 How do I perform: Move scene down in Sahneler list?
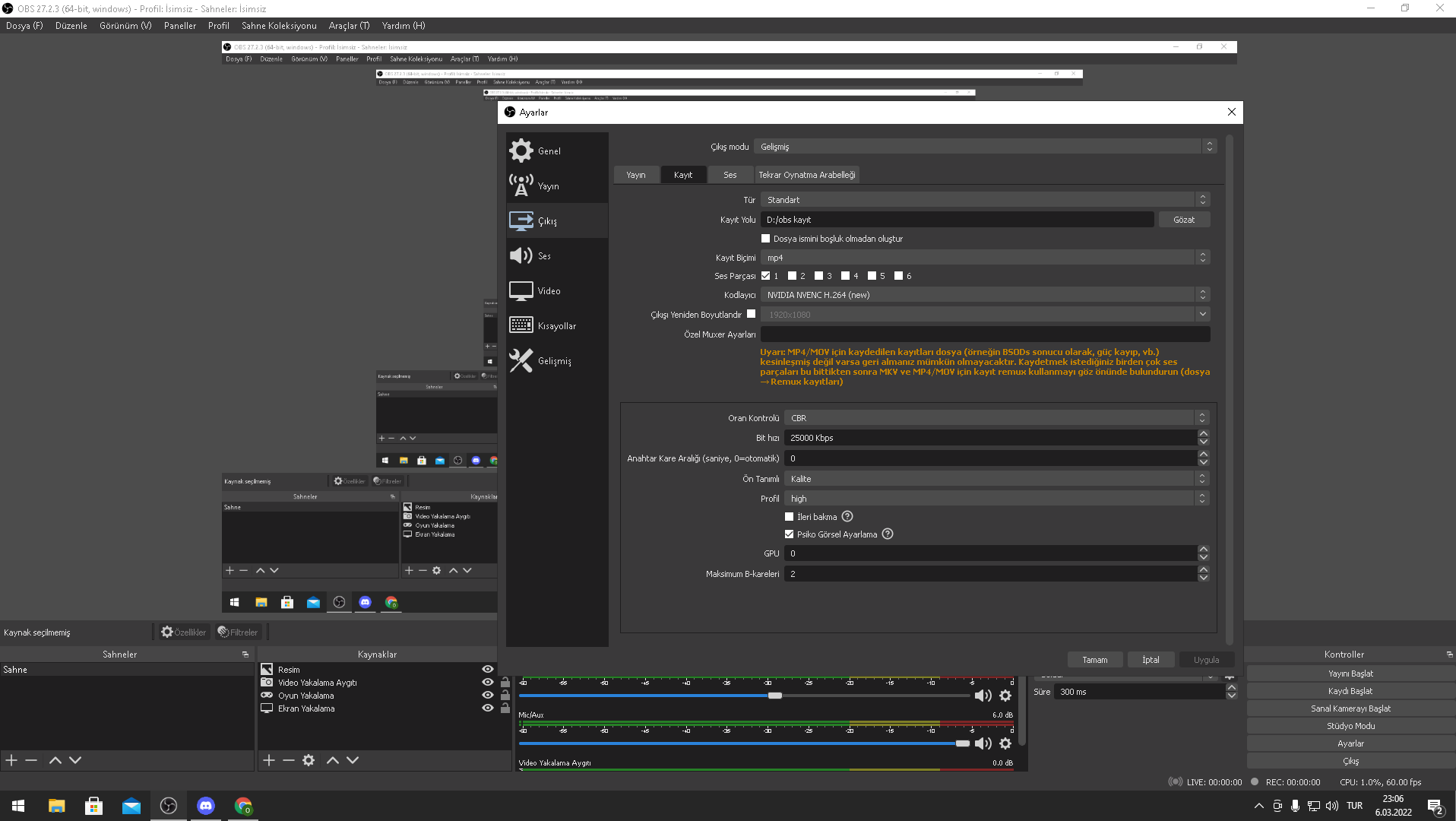point(75,759)
